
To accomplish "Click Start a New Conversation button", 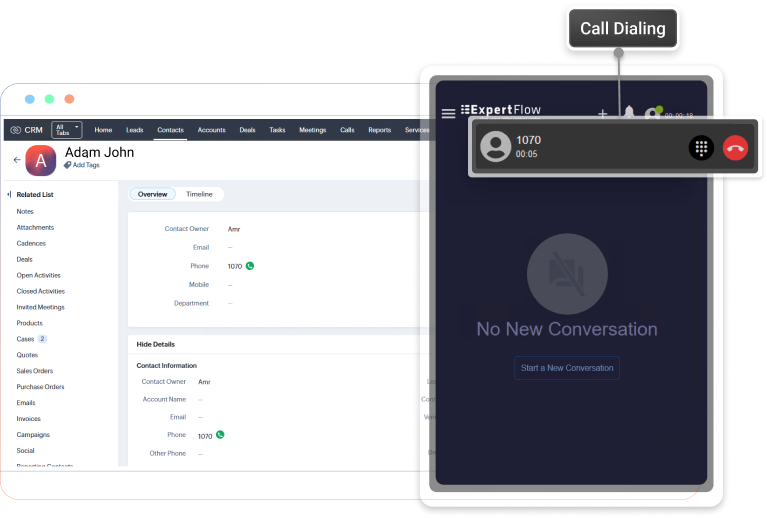I will point(567,368).
